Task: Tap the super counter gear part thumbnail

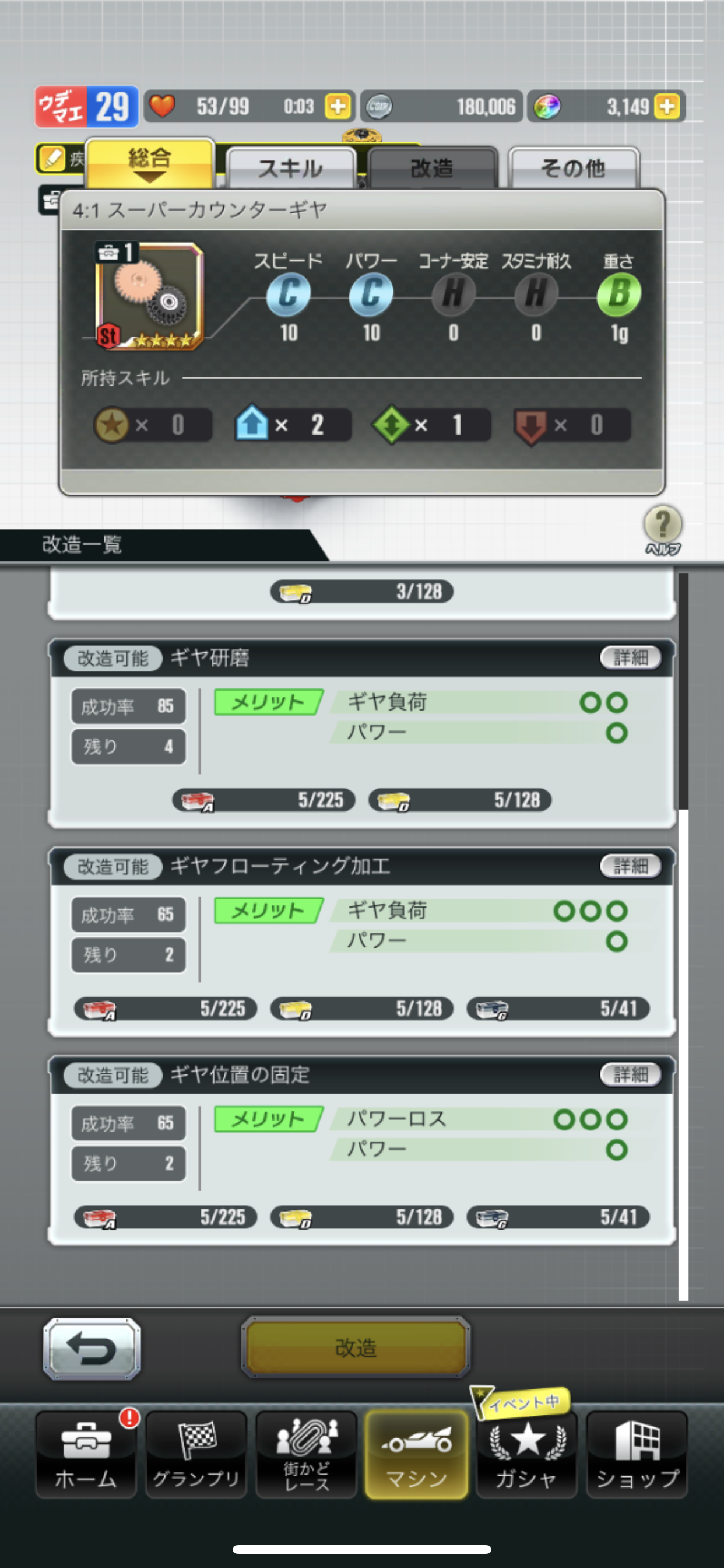Action: (149, 296)
